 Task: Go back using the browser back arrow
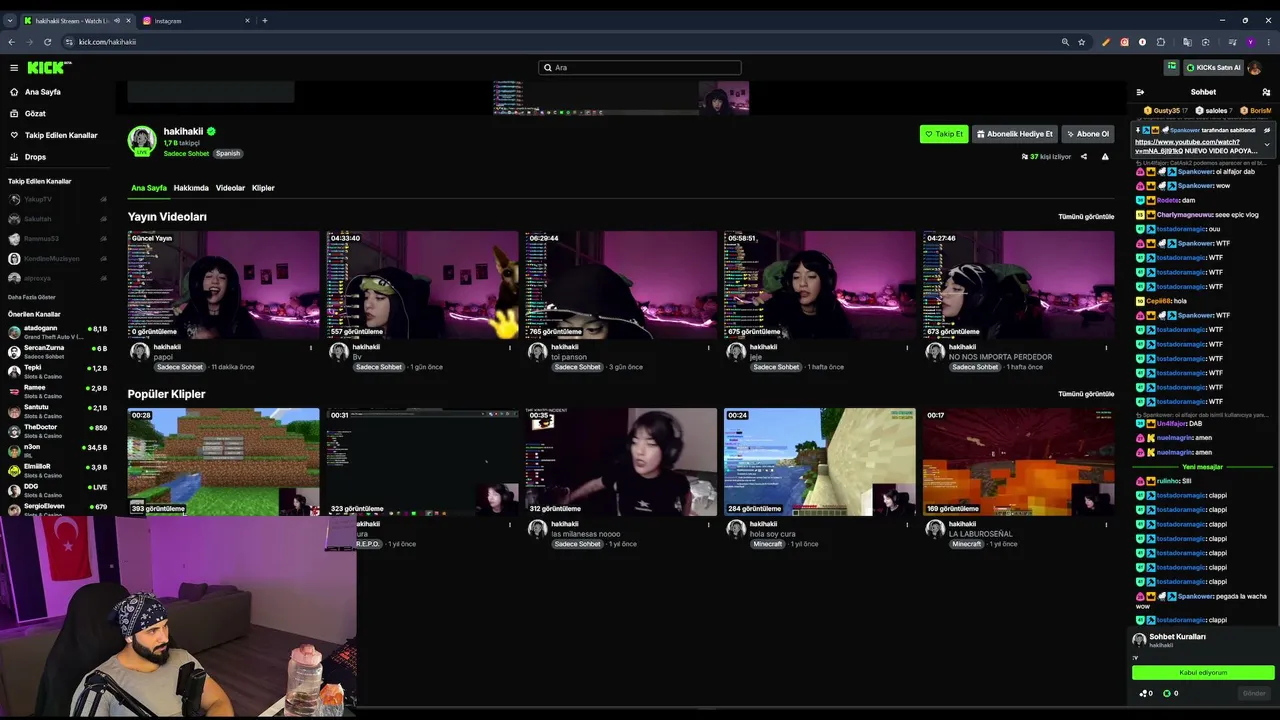(x=11, y=42)
